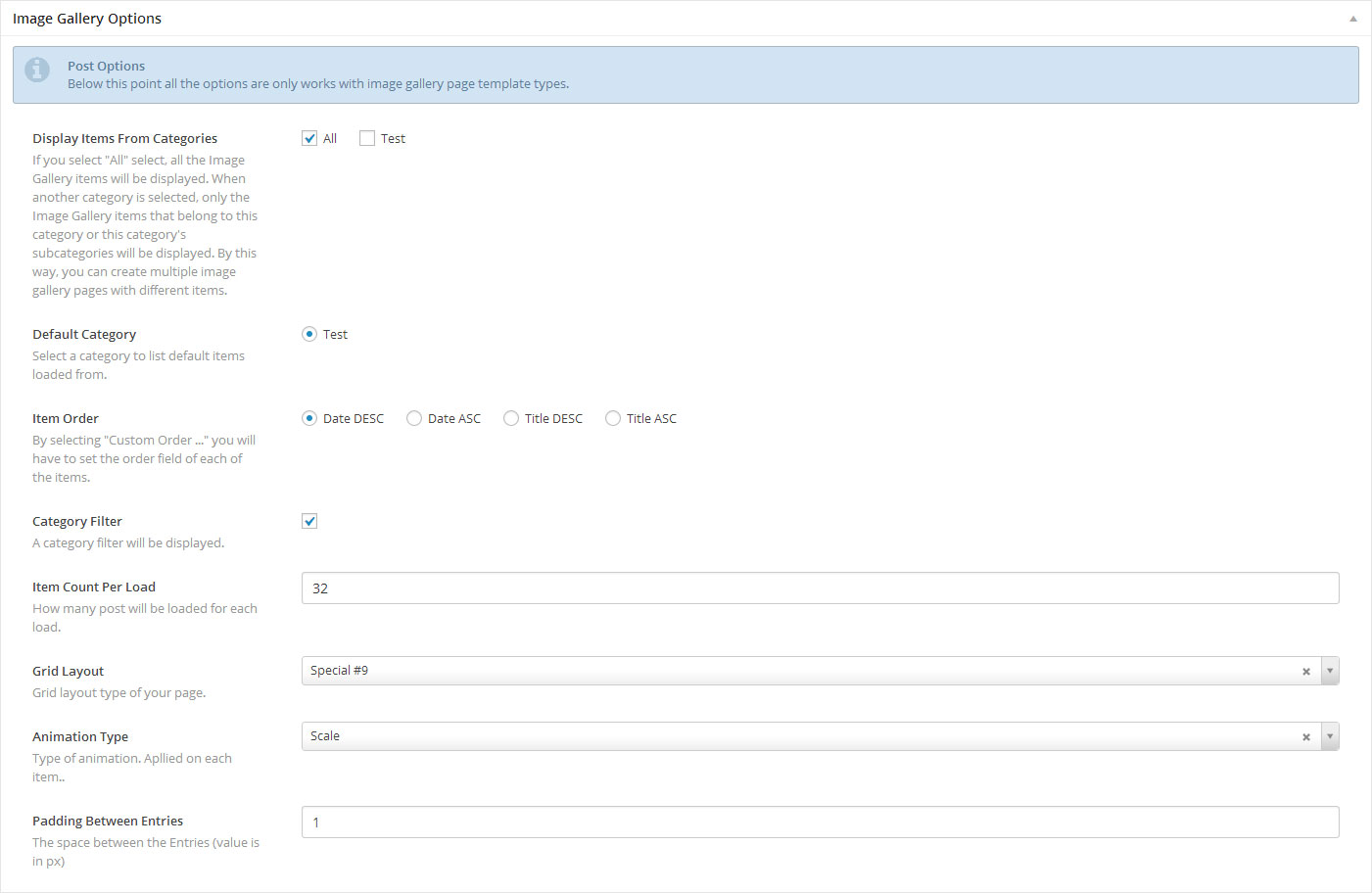The image size is (1372, 893).
Task: Click the Padding Between Entries input
Action: tap(820, 822)
